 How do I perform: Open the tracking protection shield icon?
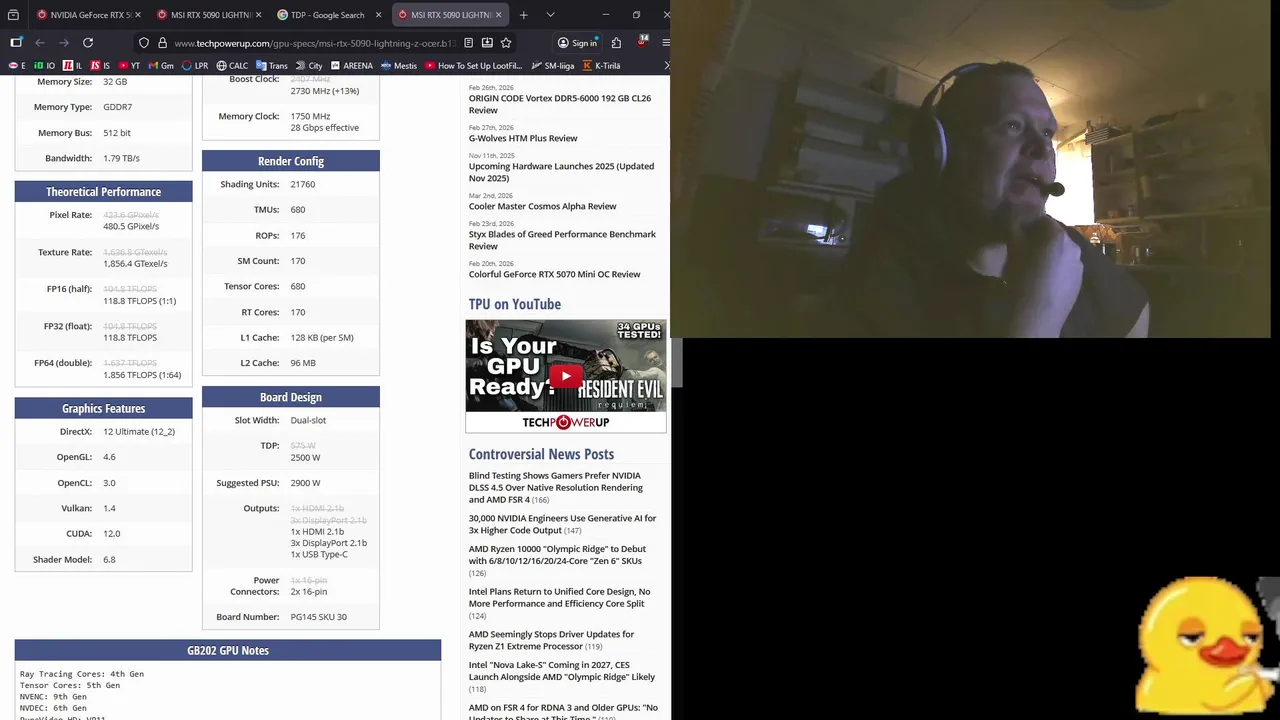(144, 43)
